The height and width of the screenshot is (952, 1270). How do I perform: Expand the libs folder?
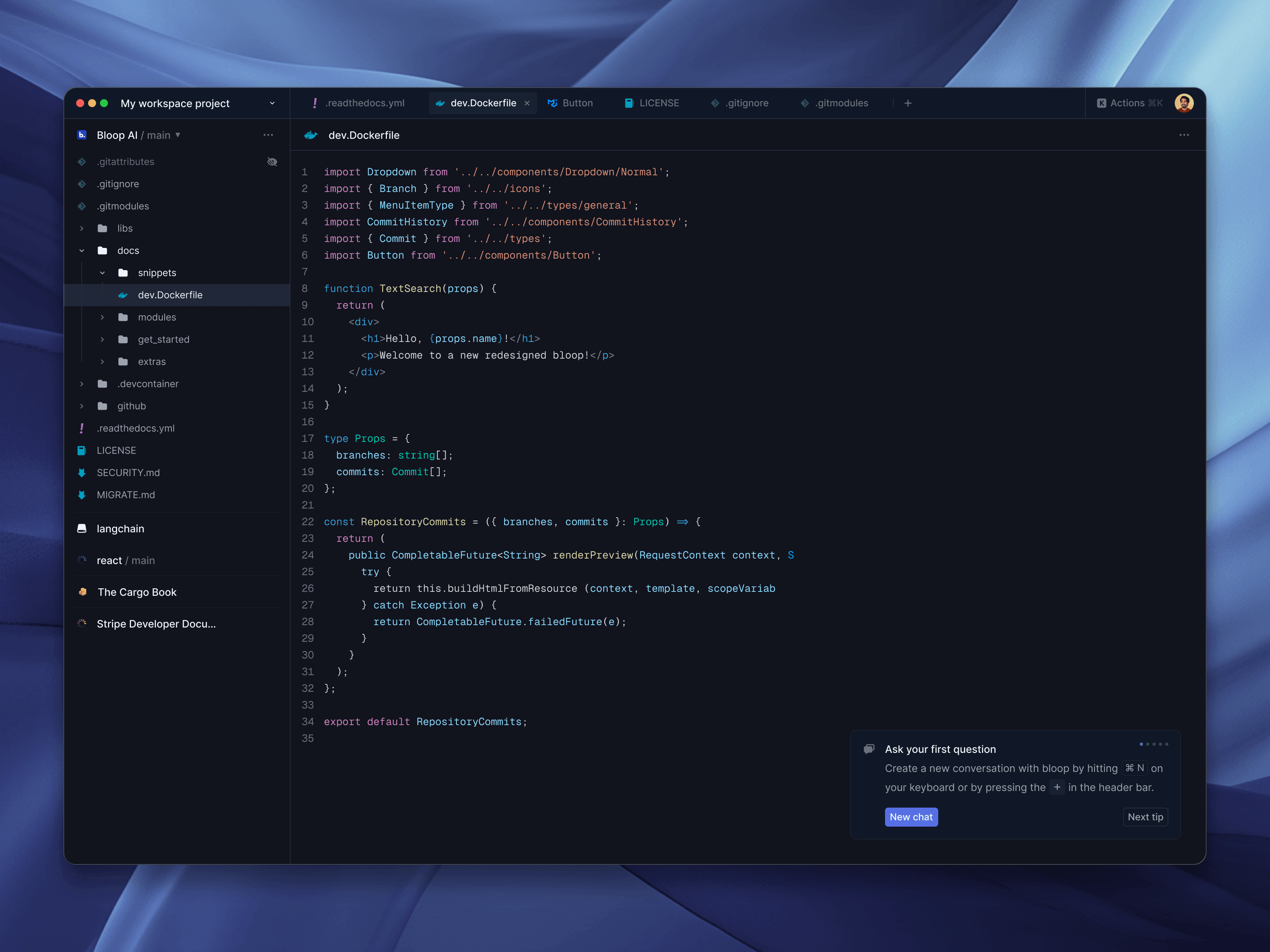(81, 228)
